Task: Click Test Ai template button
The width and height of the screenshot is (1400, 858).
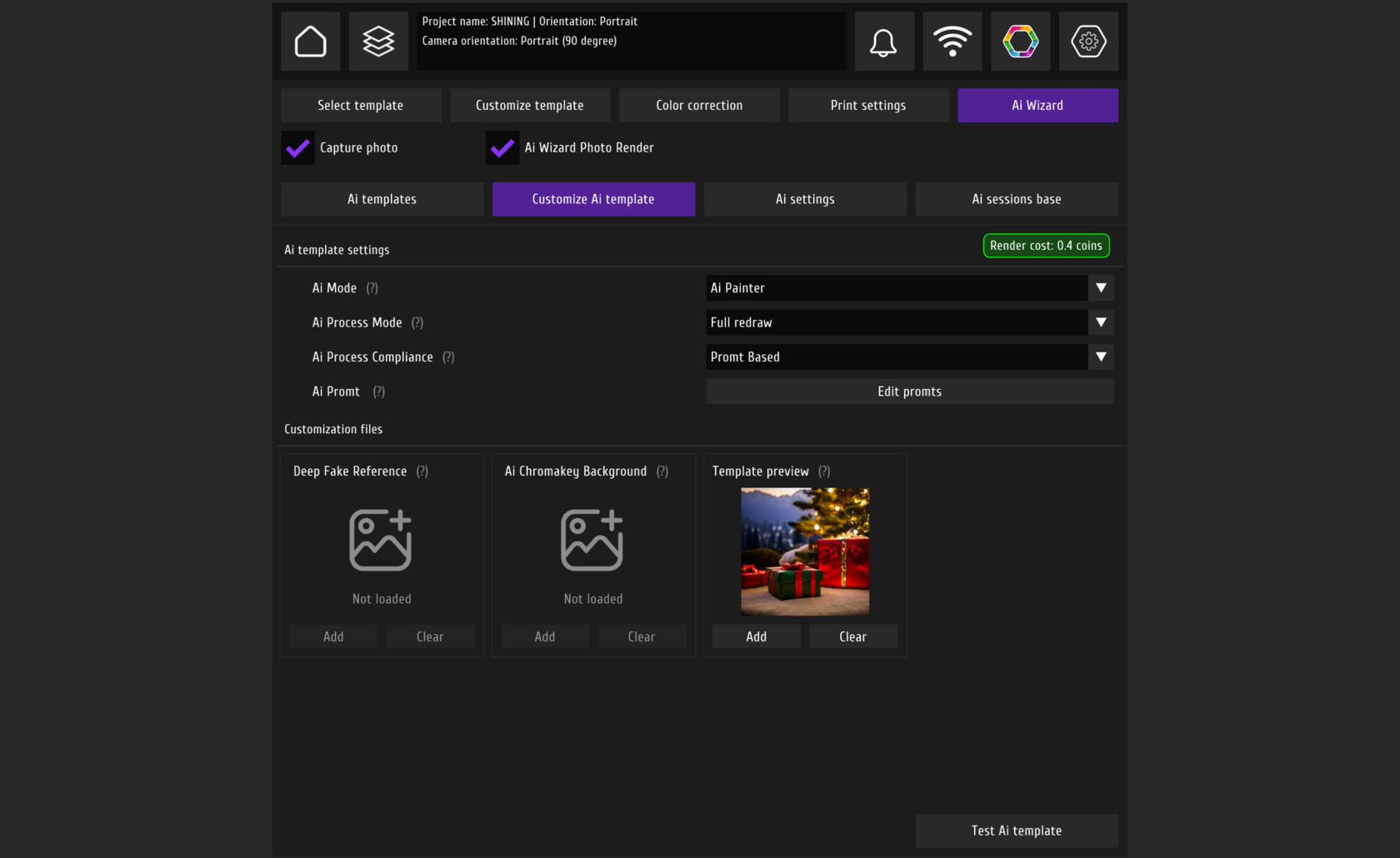Action: coord(1017,831)
